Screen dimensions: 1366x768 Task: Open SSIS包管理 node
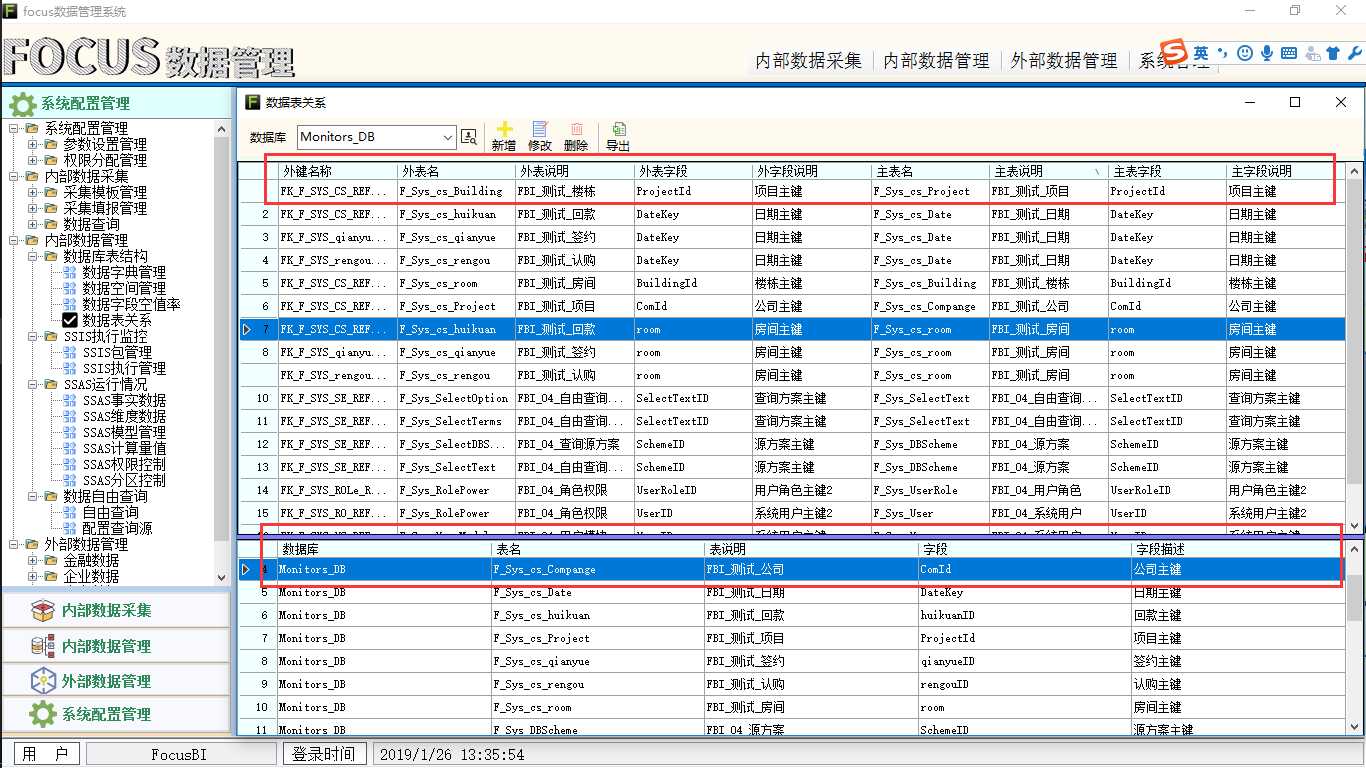coord(117,352)
